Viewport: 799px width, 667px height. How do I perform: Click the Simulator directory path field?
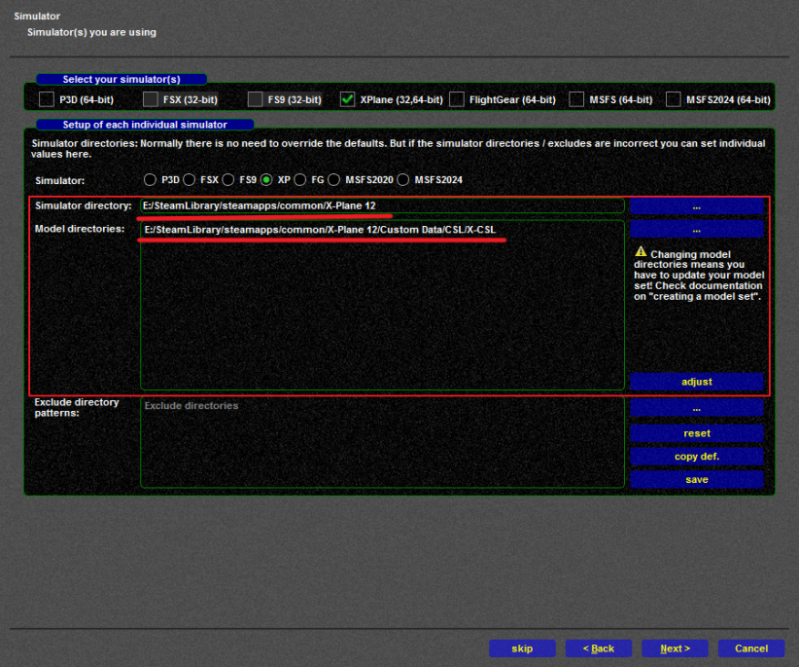[x=381, y=206]
